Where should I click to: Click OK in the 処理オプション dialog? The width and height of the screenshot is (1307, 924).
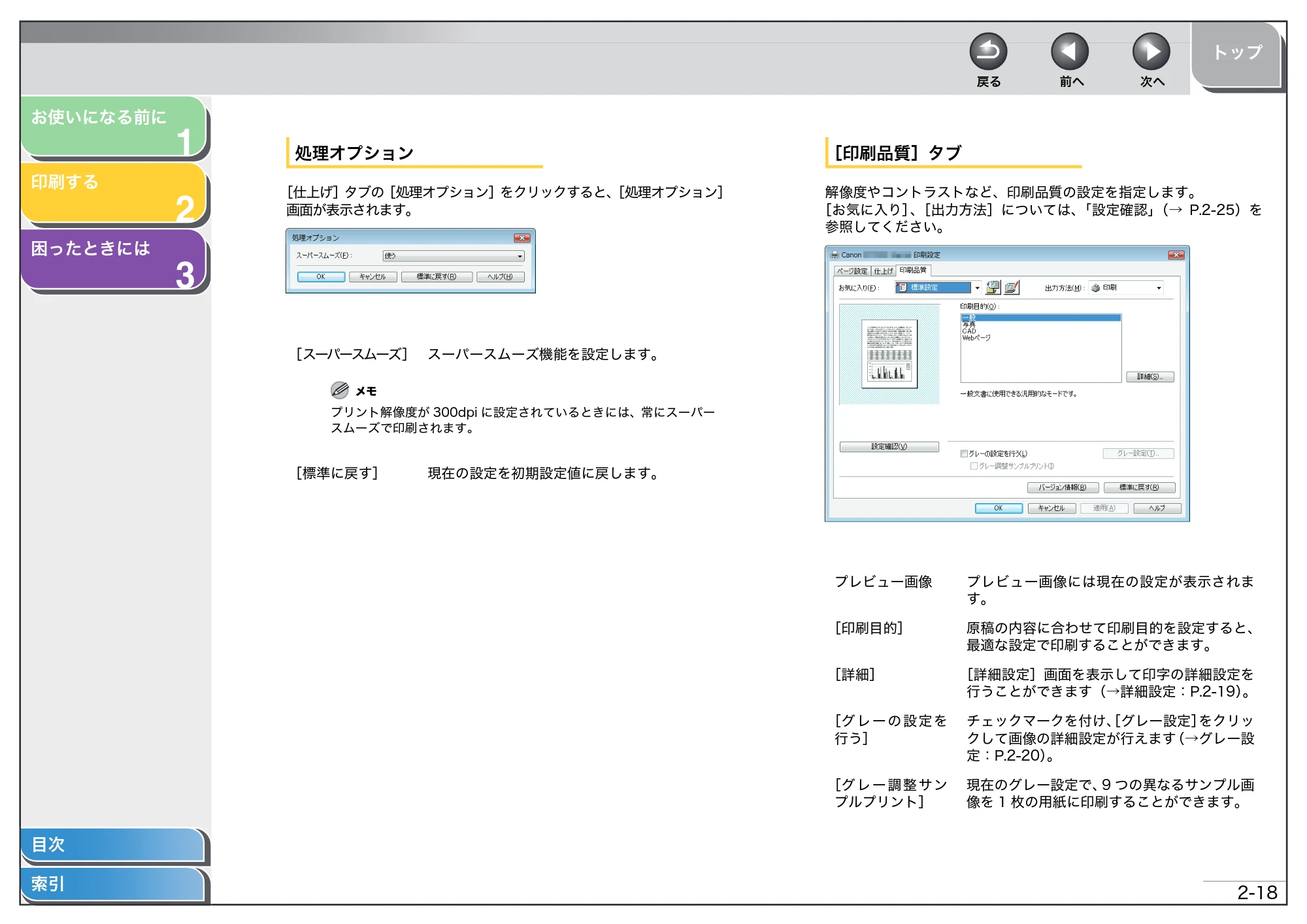tap(321, 276)
